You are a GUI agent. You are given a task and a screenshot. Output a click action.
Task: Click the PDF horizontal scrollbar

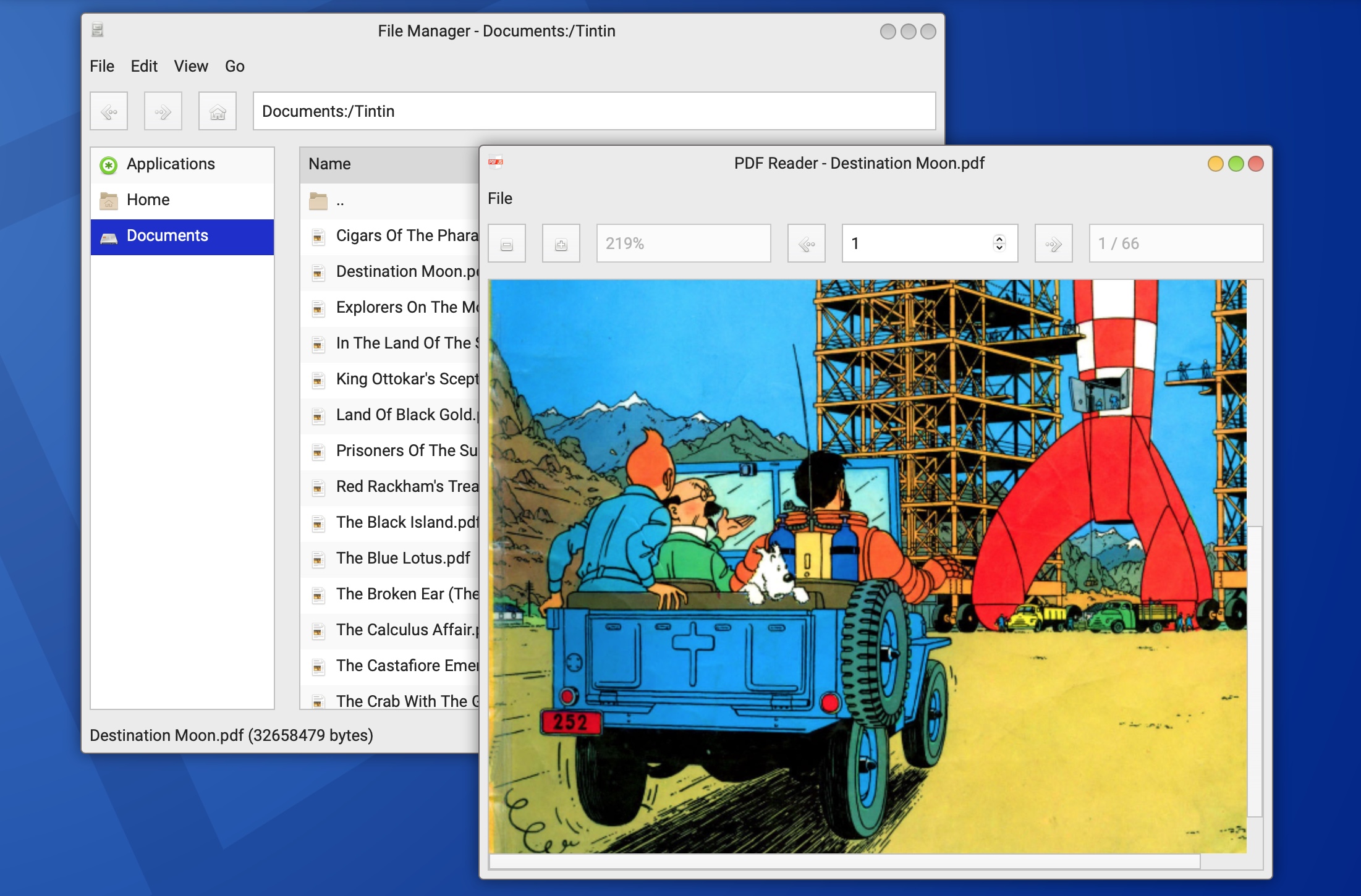(844, 861)
